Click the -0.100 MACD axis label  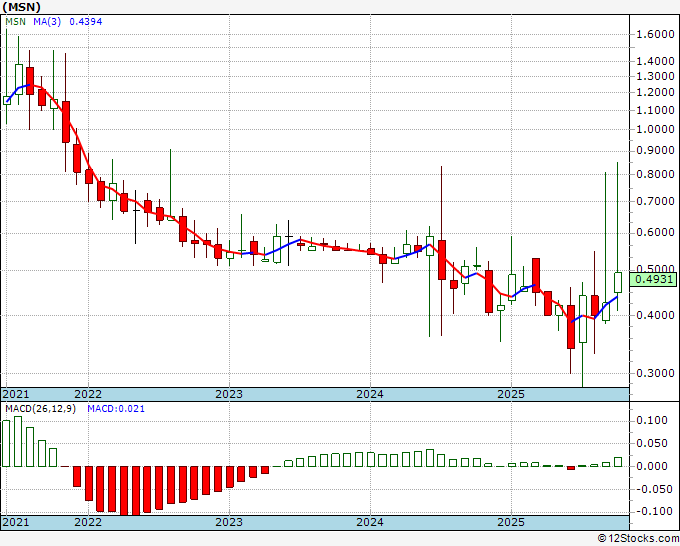tap(652, 511)
